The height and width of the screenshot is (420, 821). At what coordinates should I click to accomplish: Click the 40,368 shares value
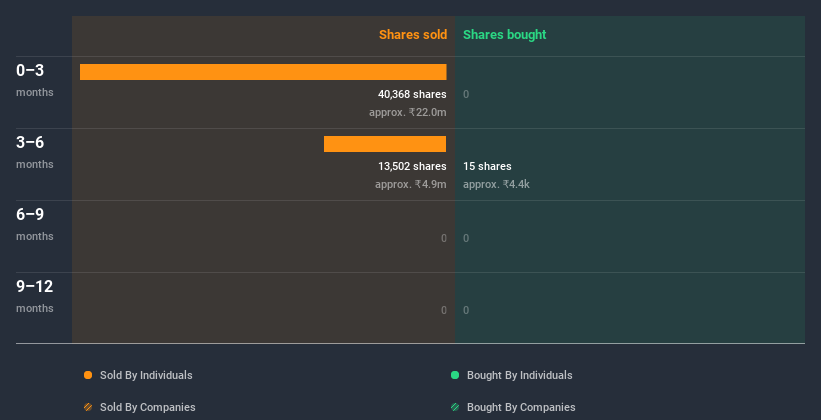[412, 94]
